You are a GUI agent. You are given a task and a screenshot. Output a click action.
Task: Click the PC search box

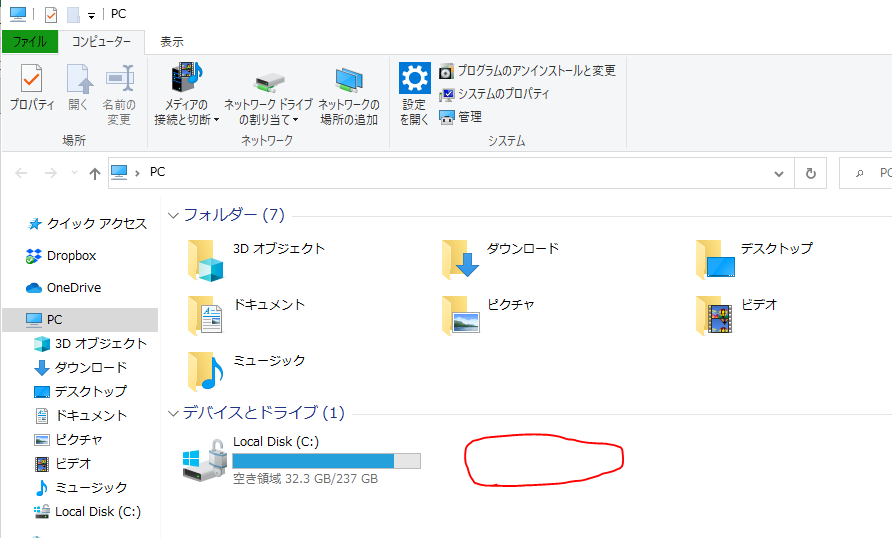coord(866,173)
